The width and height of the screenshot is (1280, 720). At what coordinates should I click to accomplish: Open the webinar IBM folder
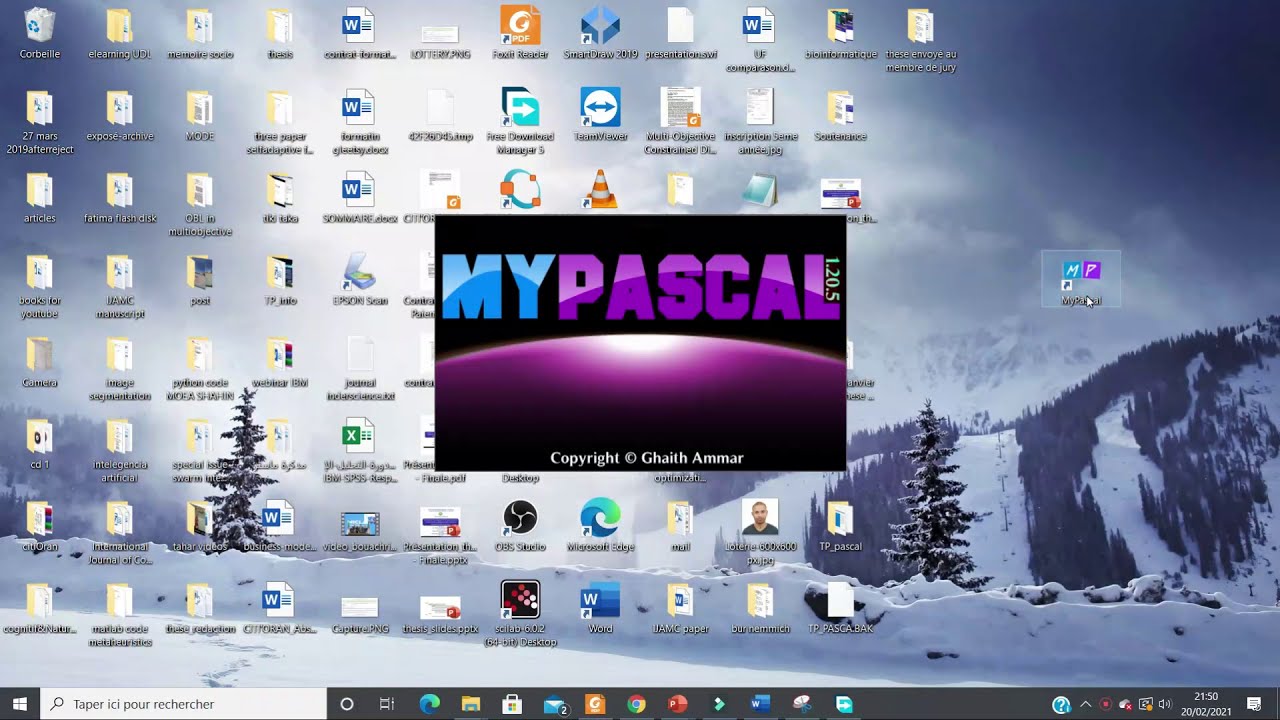(x=280, y=361)
